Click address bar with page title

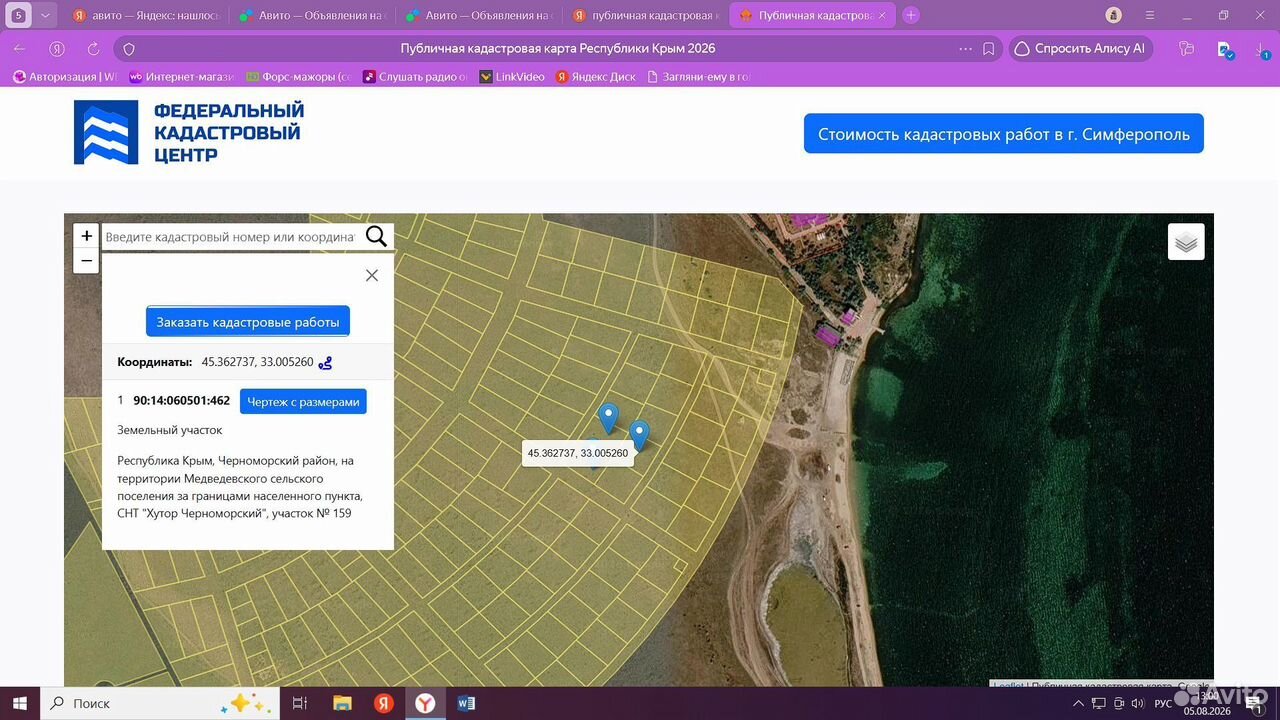pos(558,48)
